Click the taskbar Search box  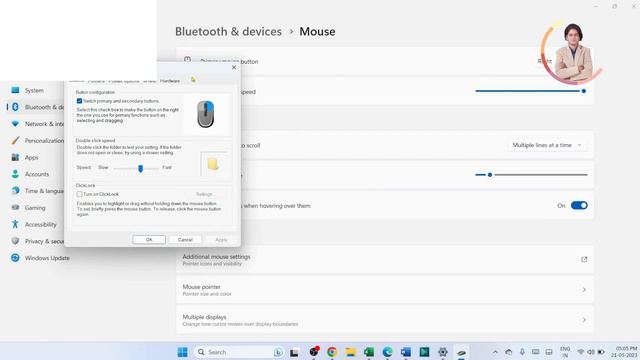click(239, 352)
